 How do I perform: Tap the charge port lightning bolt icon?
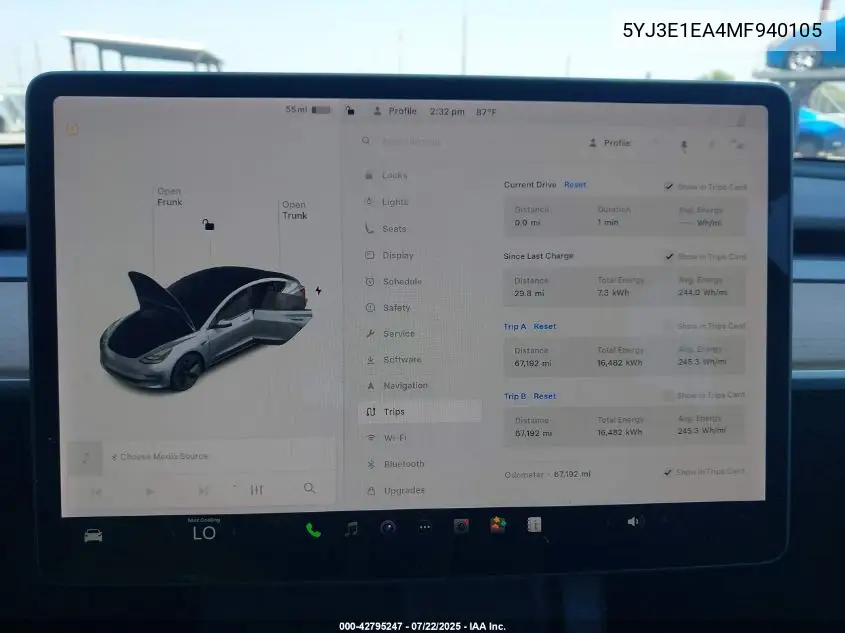tap(318, 291)
